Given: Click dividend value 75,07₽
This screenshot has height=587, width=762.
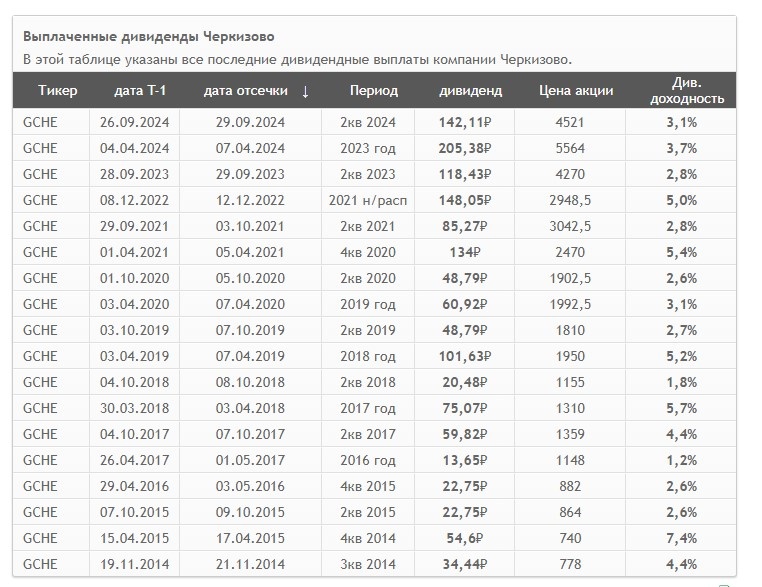Looking at the screenshot, I should click(465, 408).
